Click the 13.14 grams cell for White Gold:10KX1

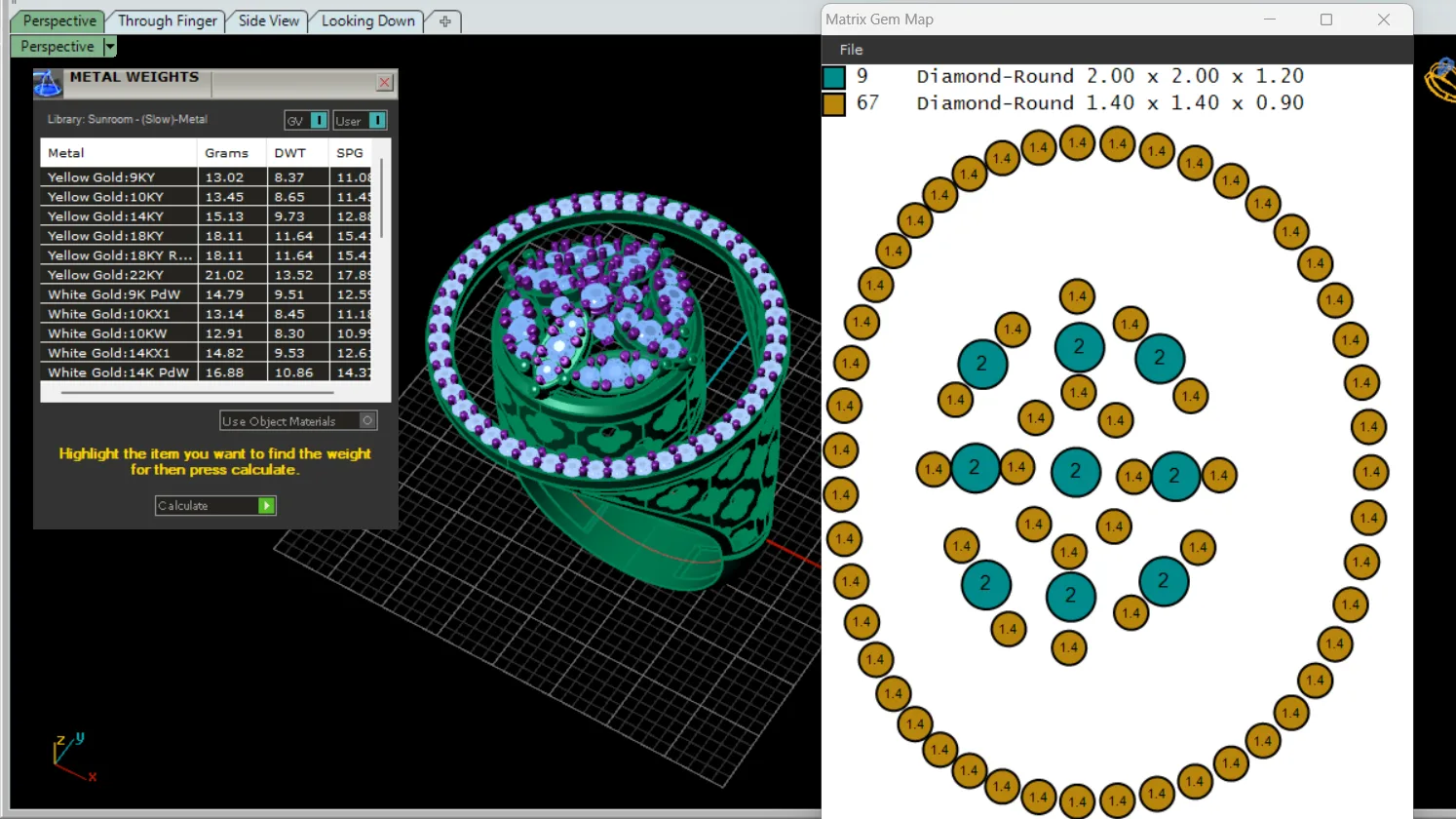(232, 314)
